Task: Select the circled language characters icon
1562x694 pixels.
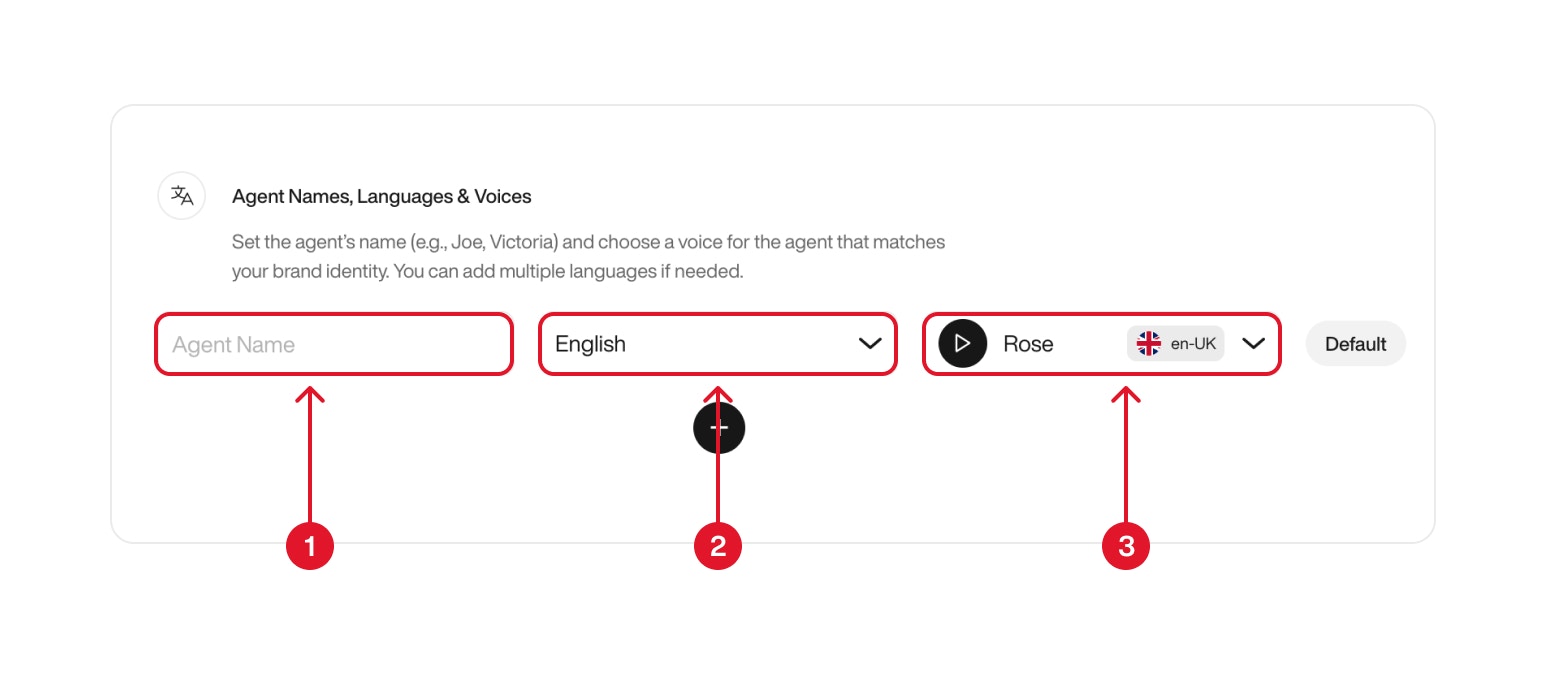Action: point(181,196)
